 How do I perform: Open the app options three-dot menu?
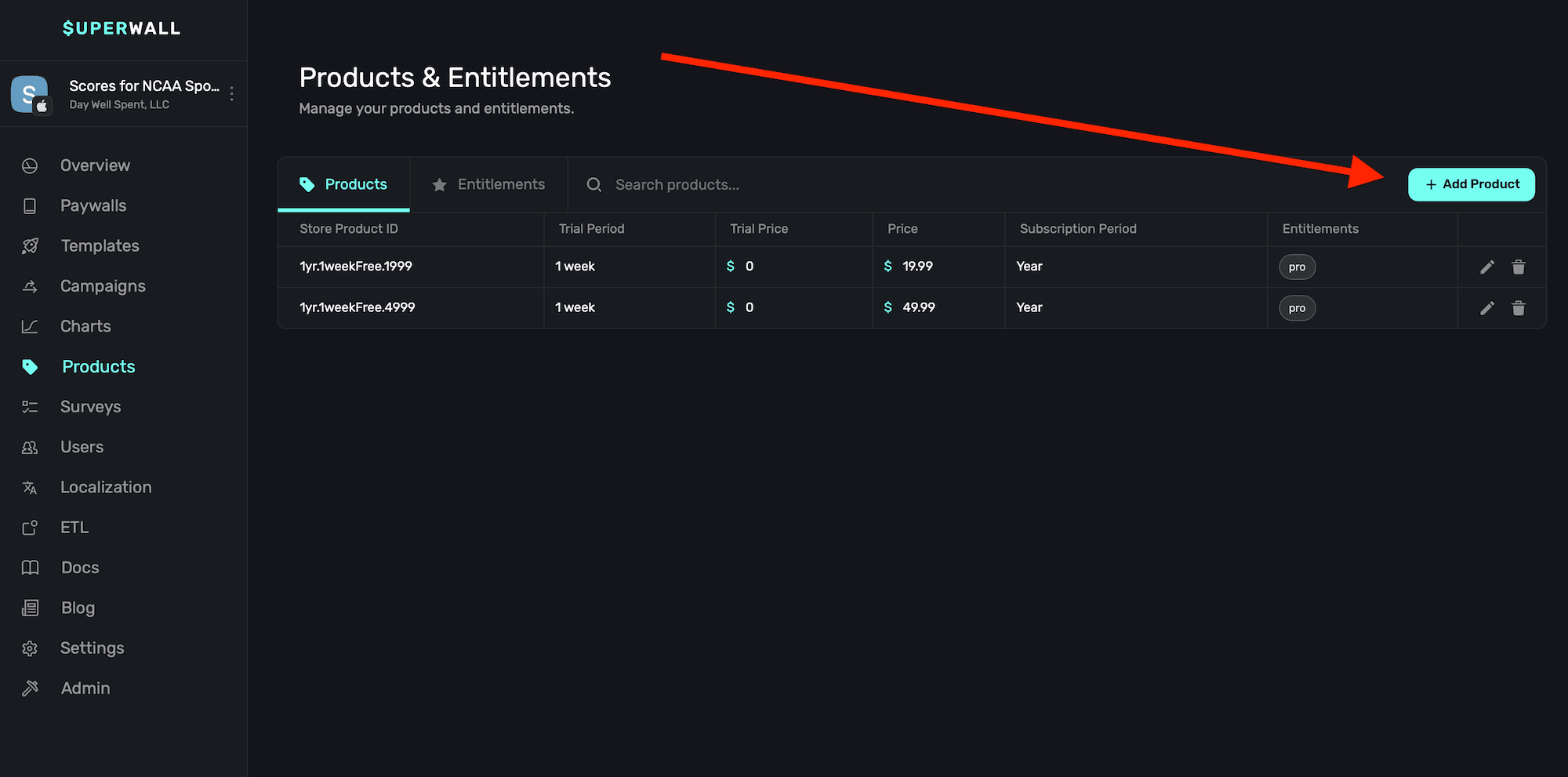coord(231,94)
